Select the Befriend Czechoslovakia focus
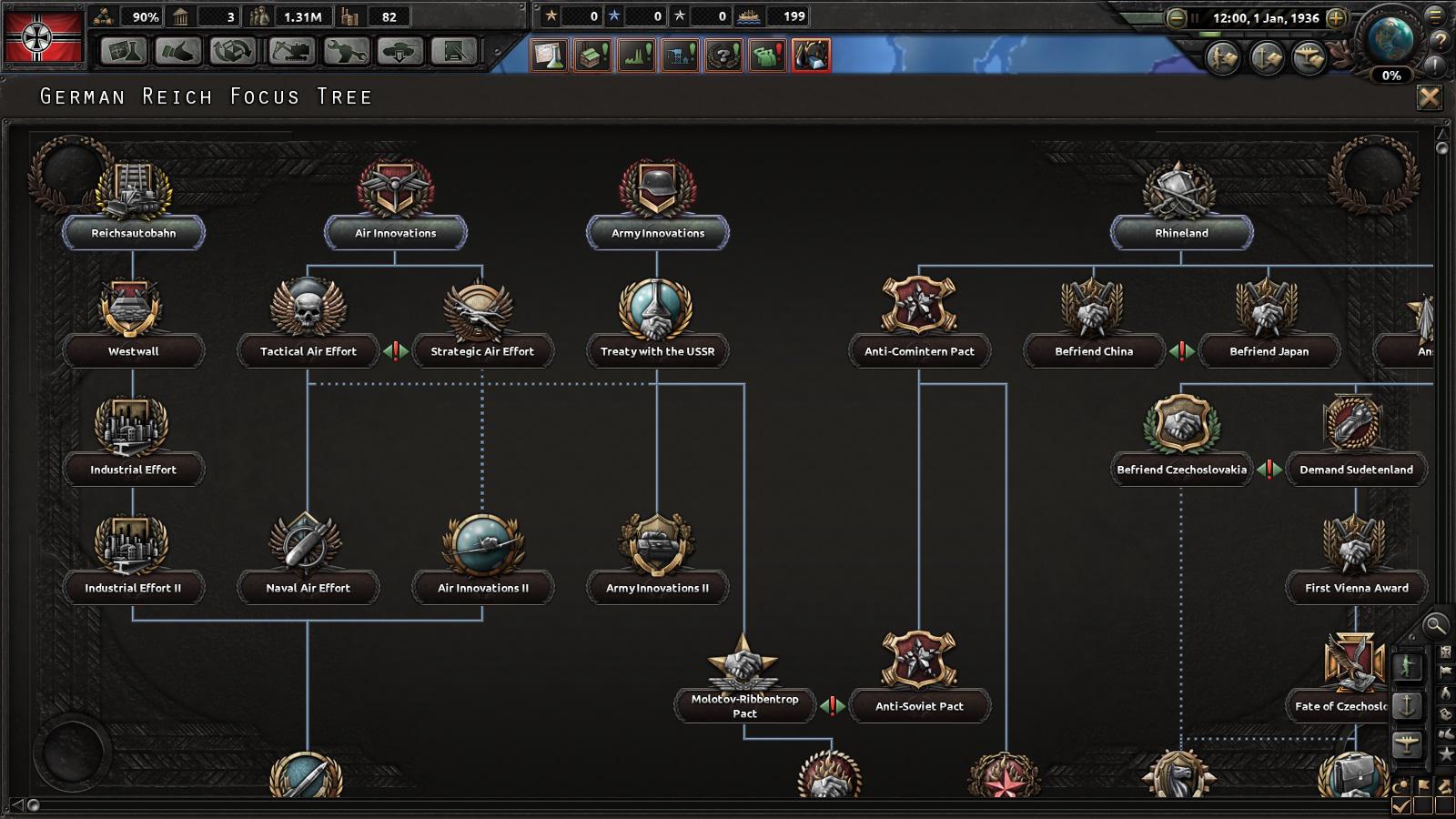1456x819 pixels. (1182, 470)
